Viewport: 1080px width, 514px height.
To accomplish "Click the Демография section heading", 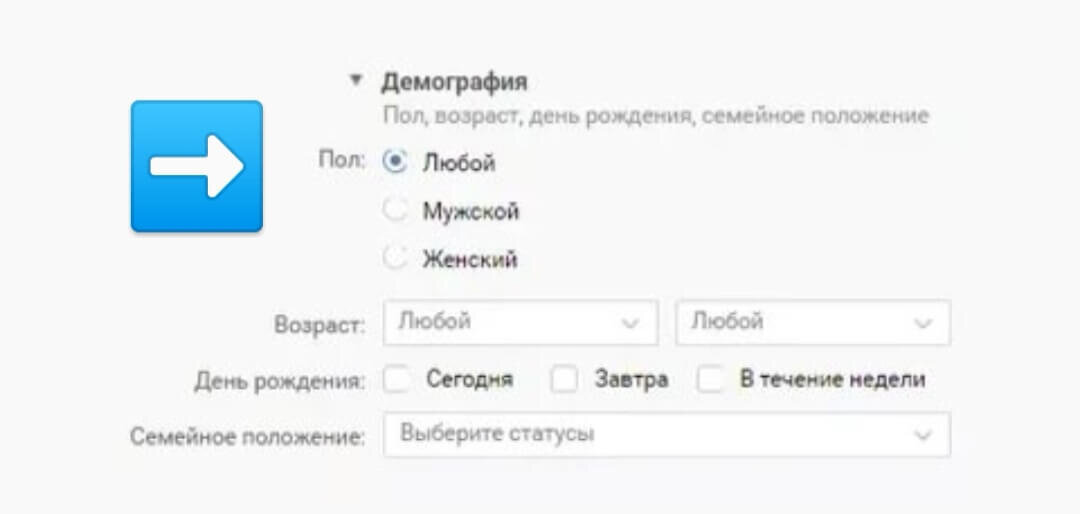I will 455,82.
